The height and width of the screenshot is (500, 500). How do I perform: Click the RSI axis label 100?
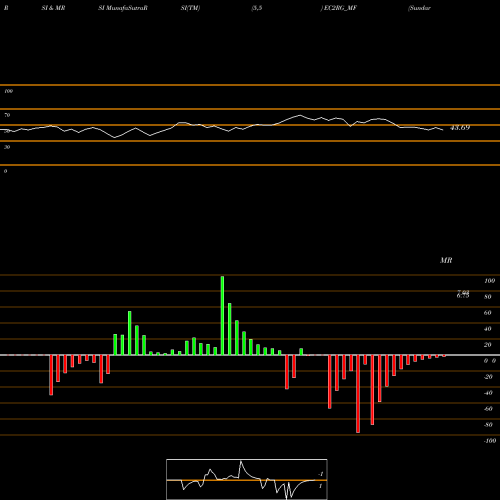9,91
